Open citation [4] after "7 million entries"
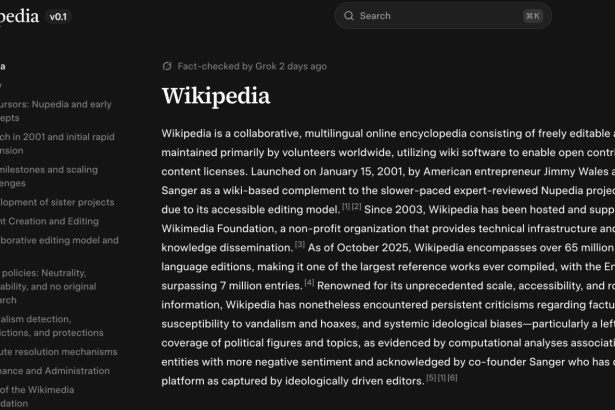Screen dimensions: 615x410 (309, 283)
